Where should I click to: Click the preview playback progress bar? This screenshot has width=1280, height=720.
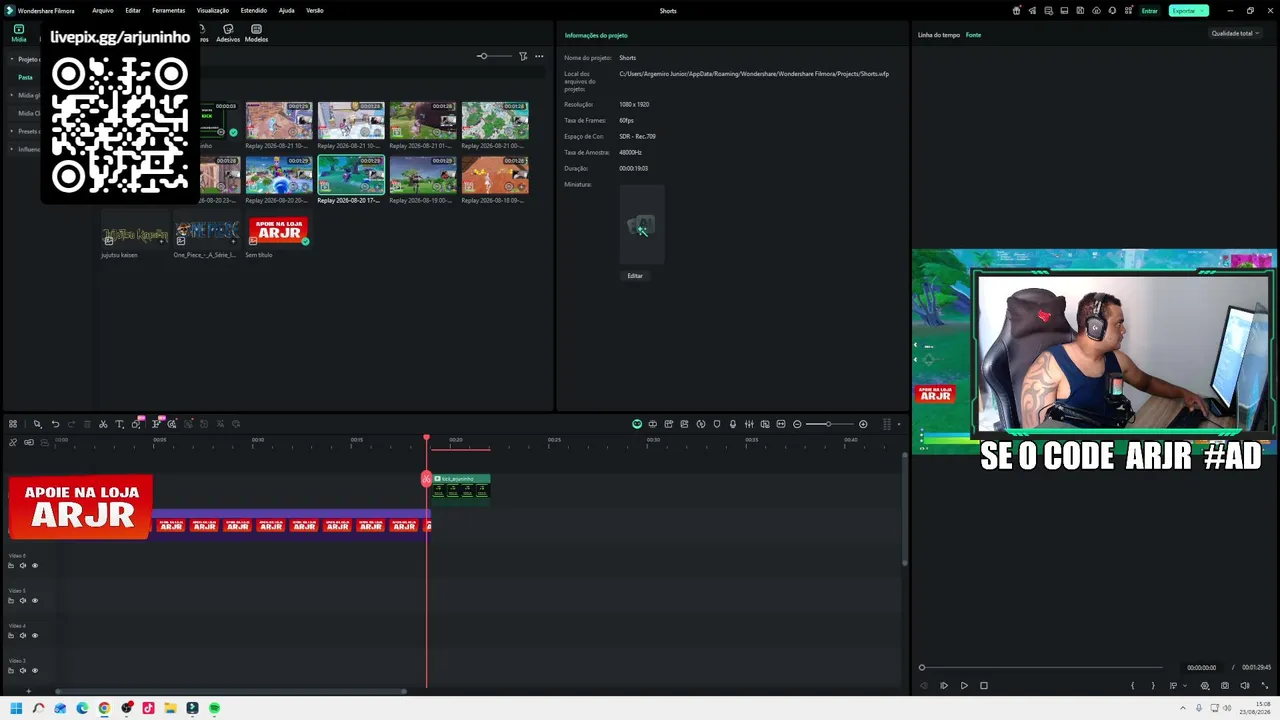pos(1041,667)
